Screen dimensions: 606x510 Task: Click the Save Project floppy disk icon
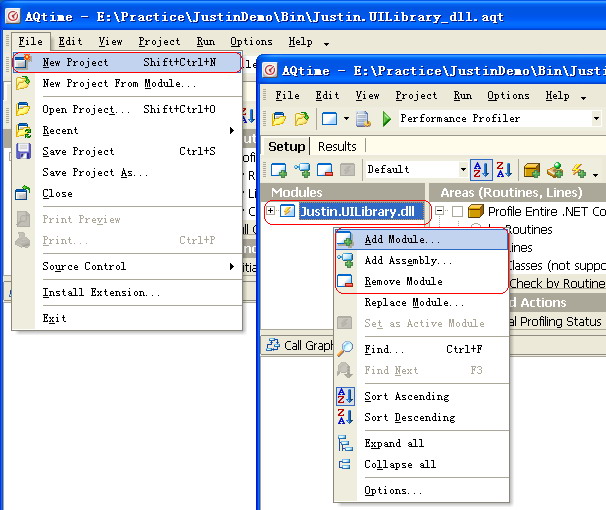23,151
